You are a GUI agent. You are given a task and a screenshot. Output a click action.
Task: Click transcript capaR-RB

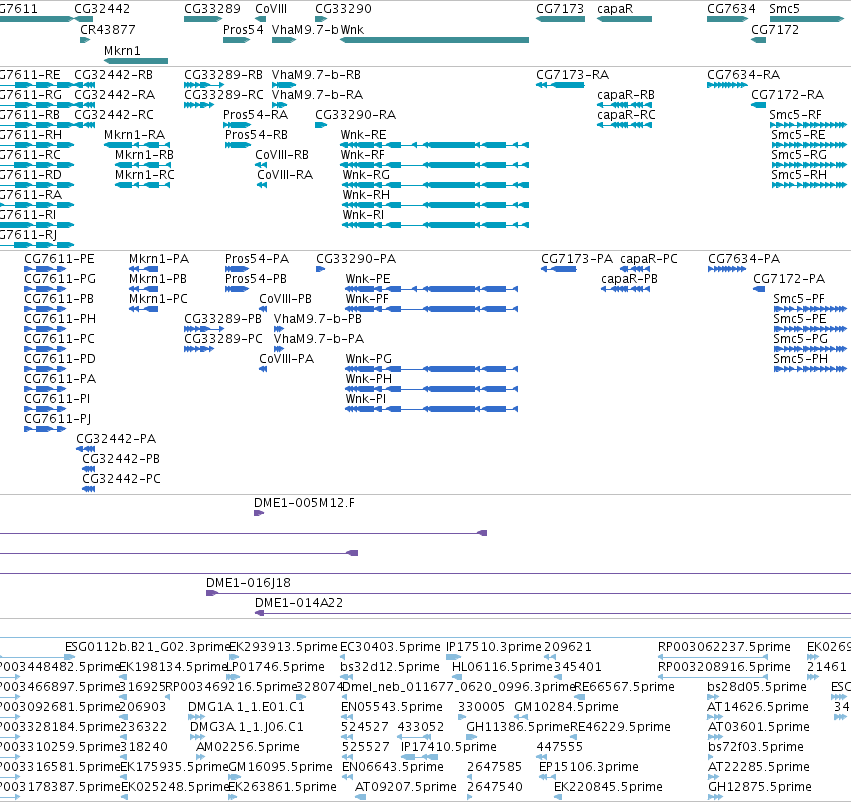(626, 94)
